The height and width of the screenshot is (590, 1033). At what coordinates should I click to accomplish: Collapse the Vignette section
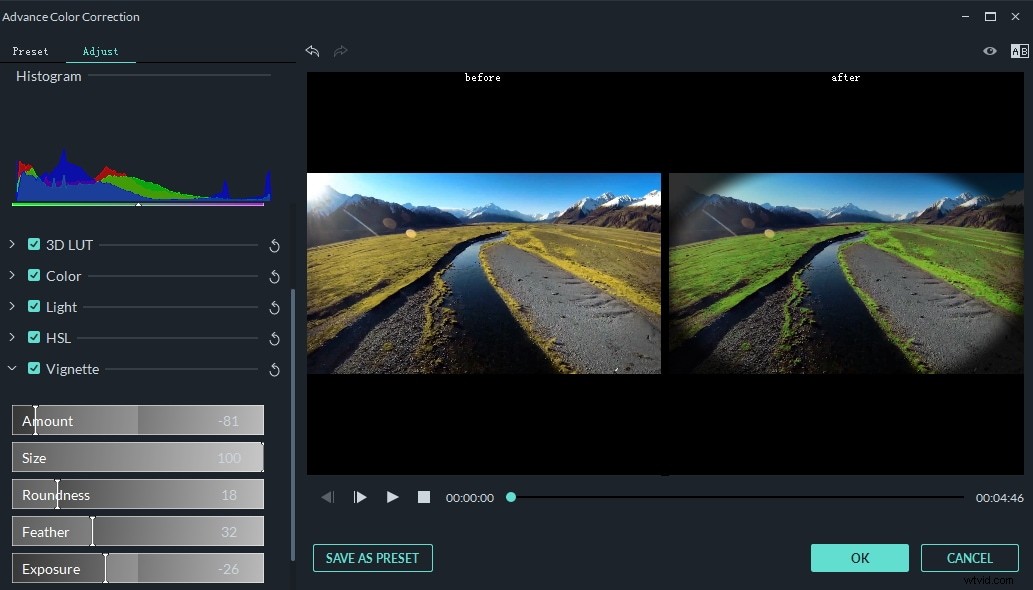pos(13,369)
